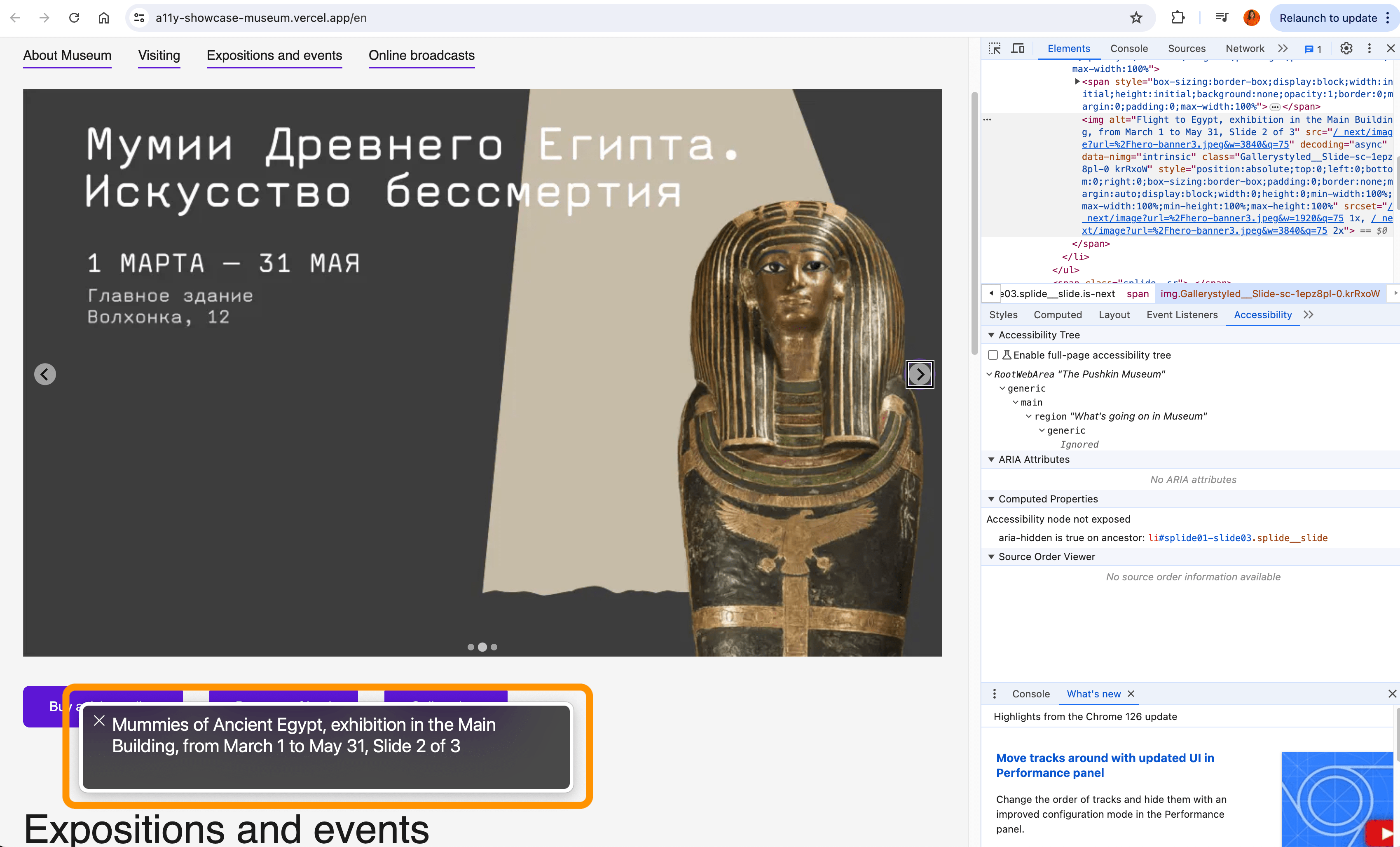Switch to the Console tab
The height and width of the screenshot is (847, 1400).
pyautogui.click(x=1128, y=48)
